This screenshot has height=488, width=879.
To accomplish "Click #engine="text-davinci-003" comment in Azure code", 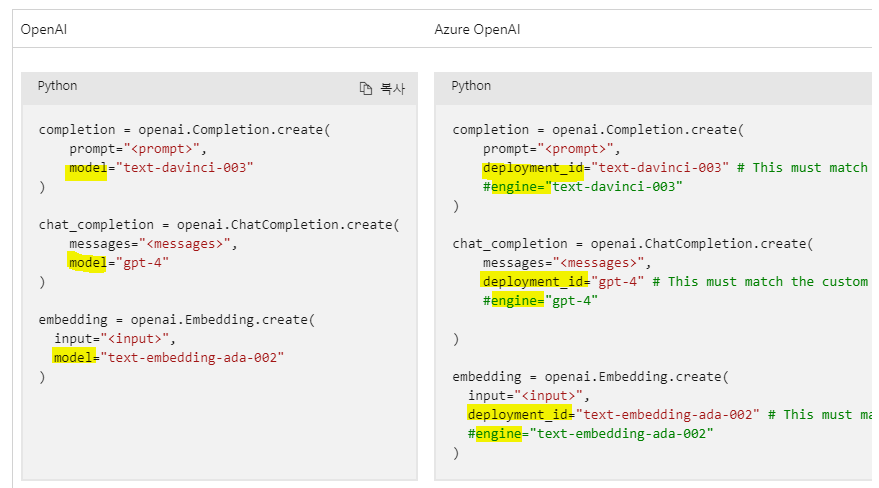I will coord(582,187).
